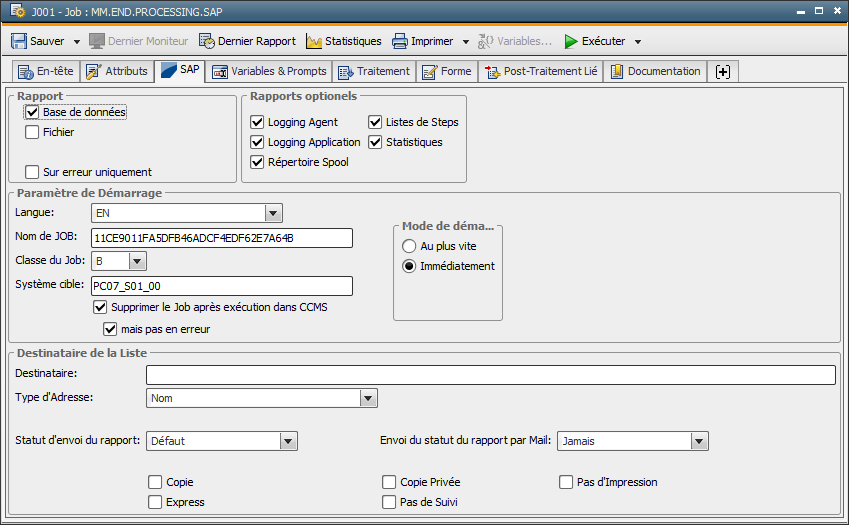Click the Imprimer printer icon

(400, 41)
